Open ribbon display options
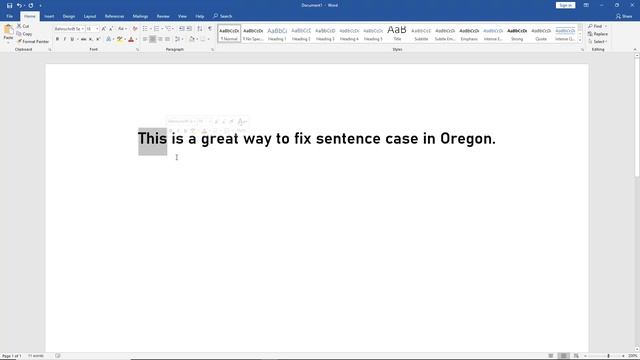 pos(586,5)
